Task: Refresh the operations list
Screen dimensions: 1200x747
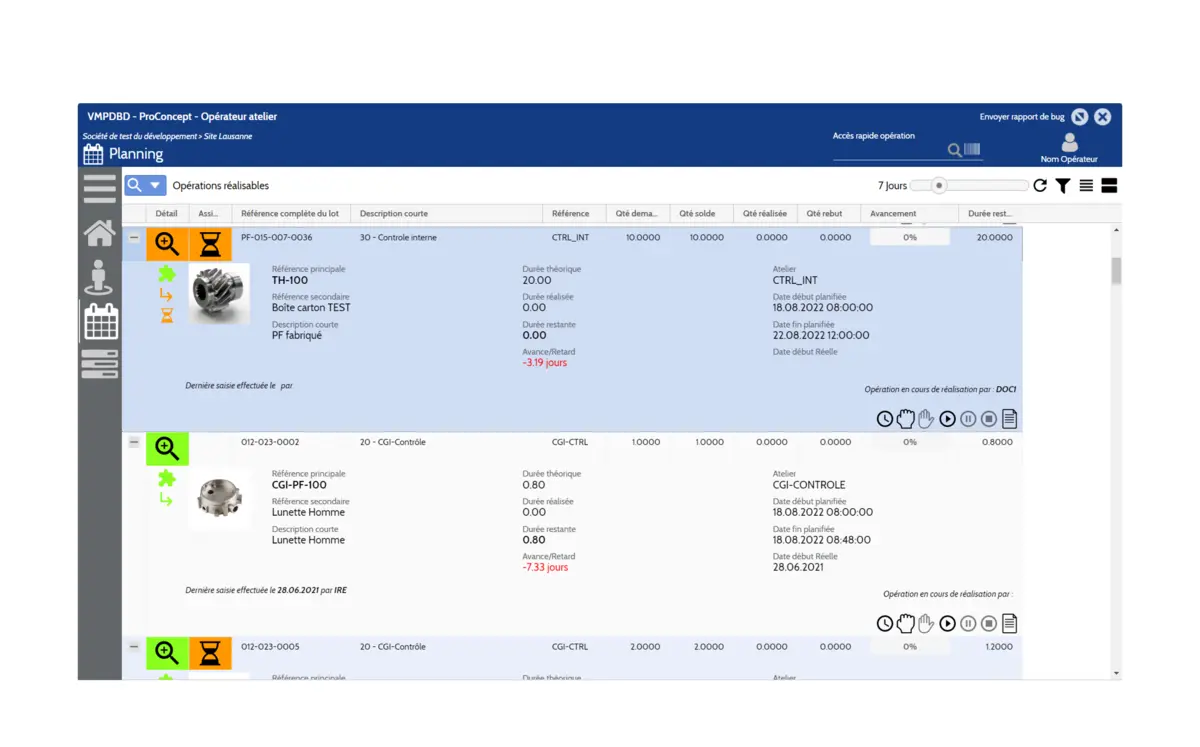Action: (1040, 185)
